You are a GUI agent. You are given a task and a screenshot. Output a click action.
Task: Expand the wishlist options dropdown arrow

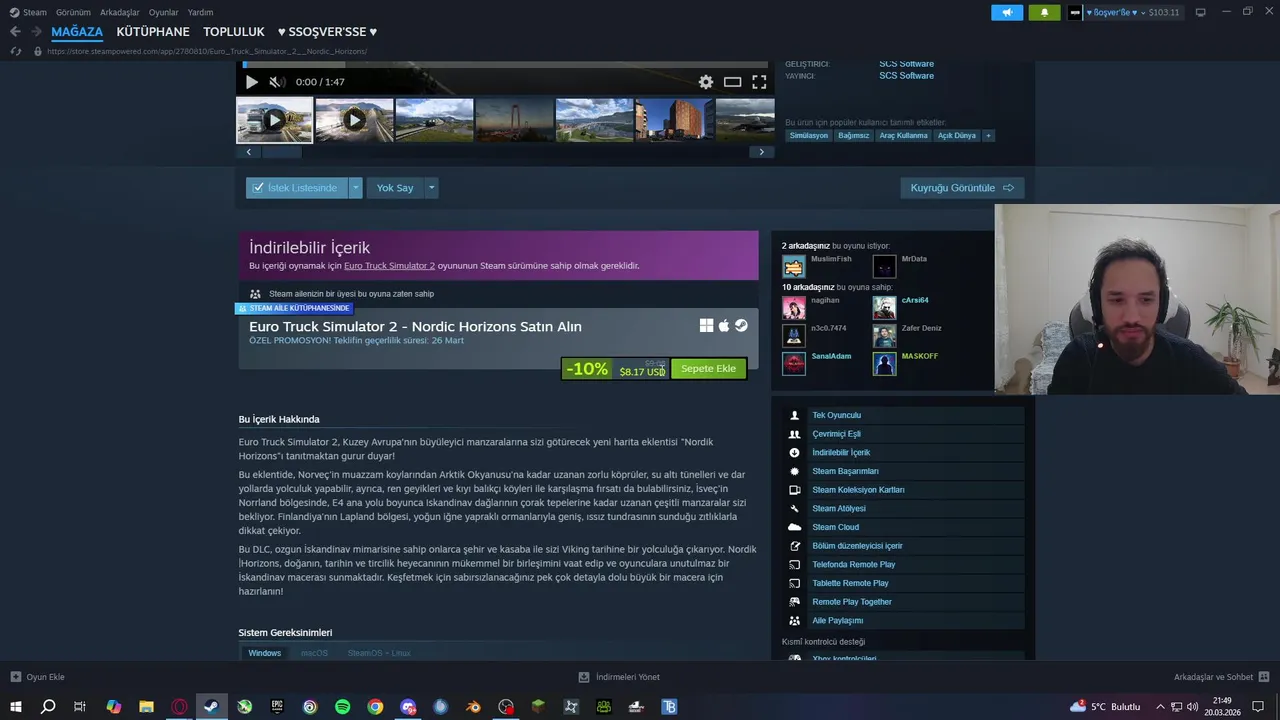355,187
